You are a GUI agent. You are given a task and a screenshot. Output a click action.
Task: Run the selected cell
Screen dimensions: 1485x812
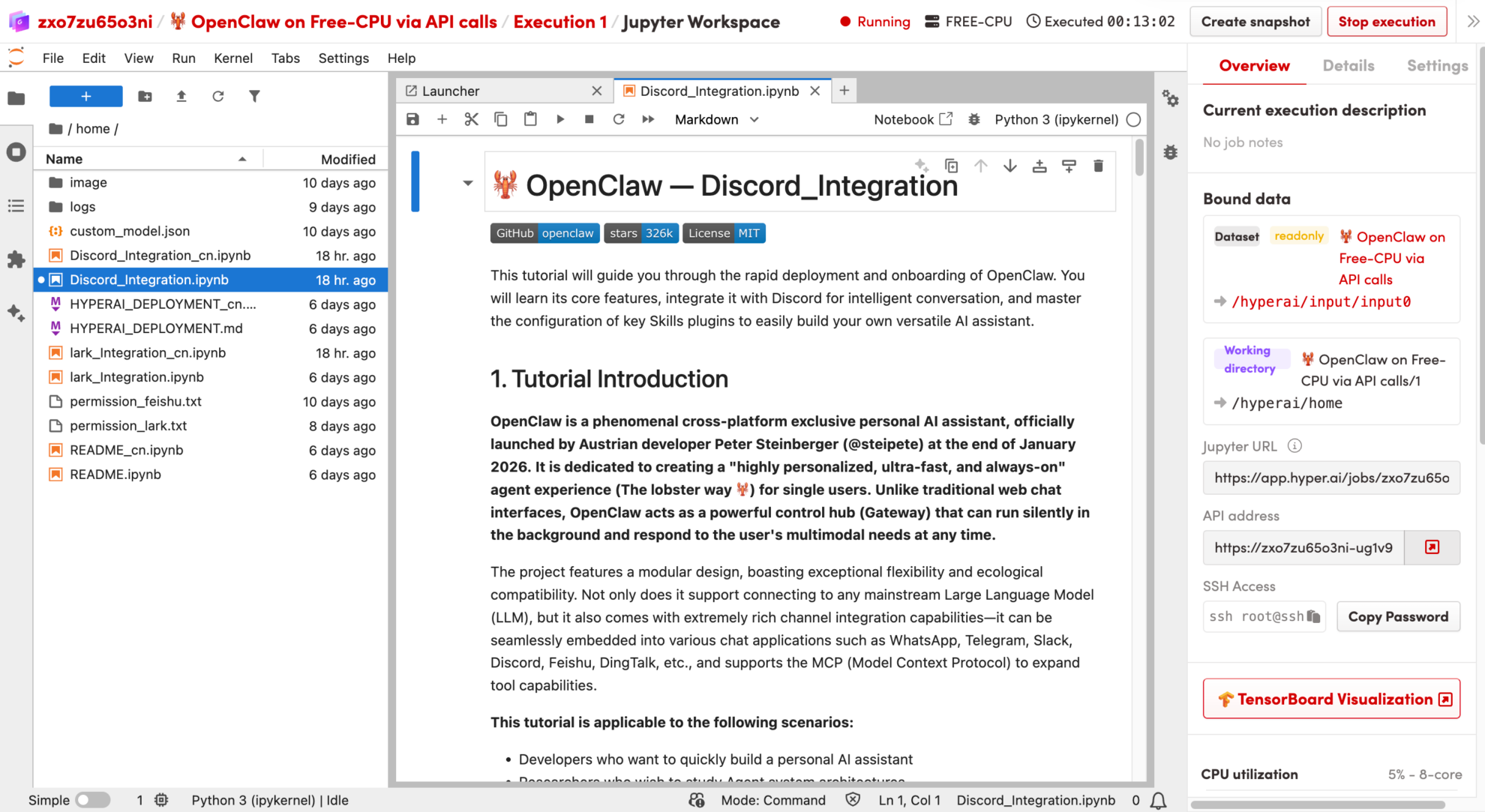click(560, 119)
